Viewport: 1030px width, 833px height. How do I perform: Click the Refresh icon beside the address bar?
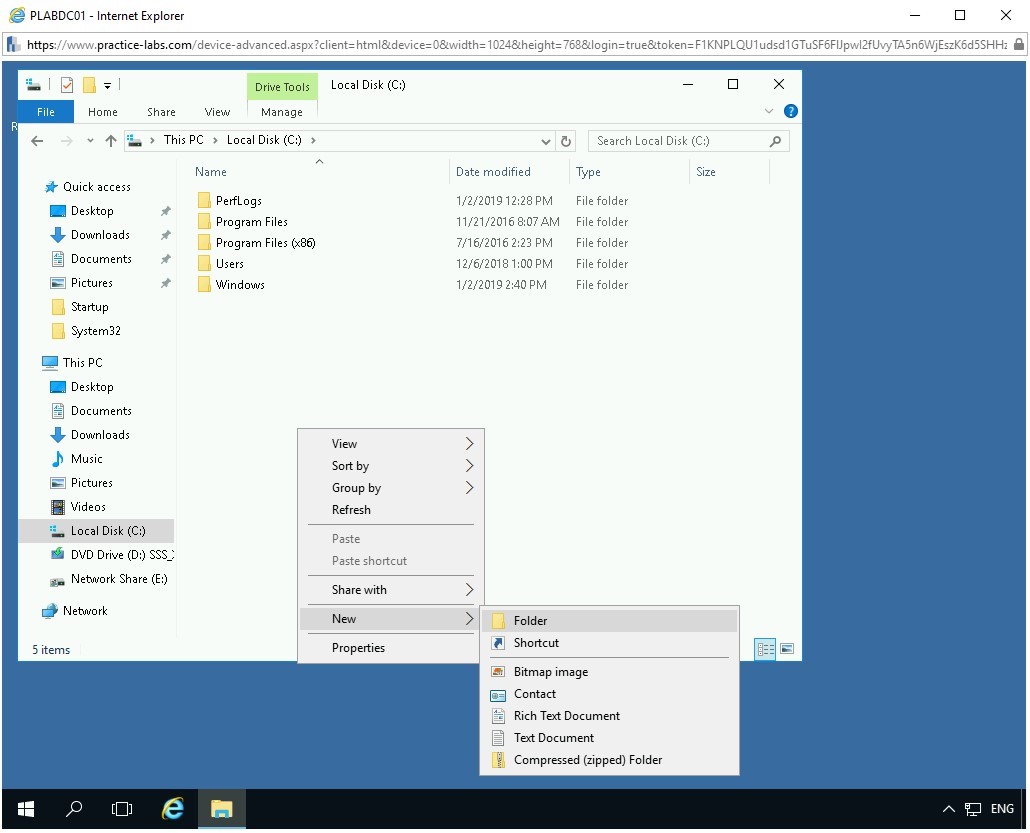tap(566, 141)
